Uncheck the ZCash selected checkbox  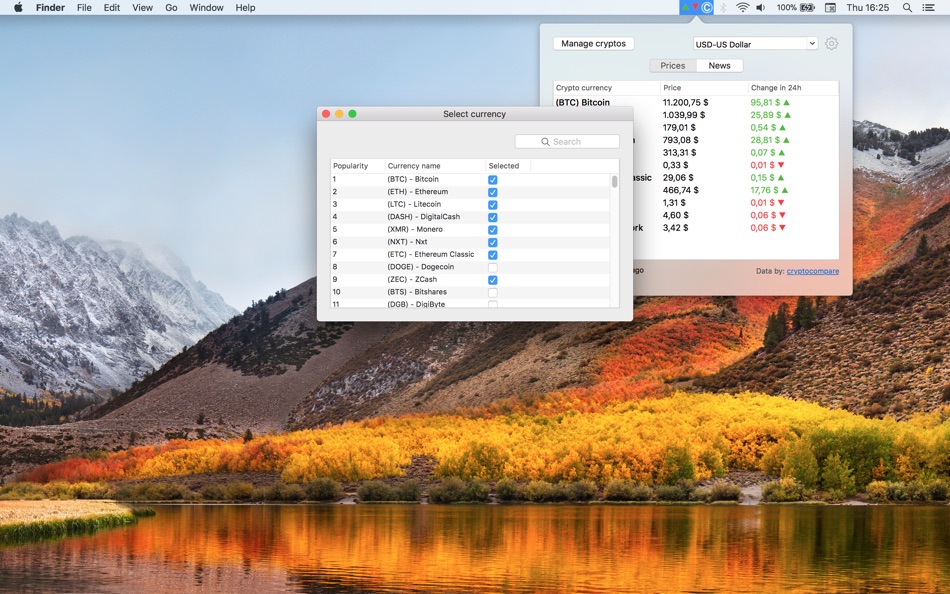point(493,280)
